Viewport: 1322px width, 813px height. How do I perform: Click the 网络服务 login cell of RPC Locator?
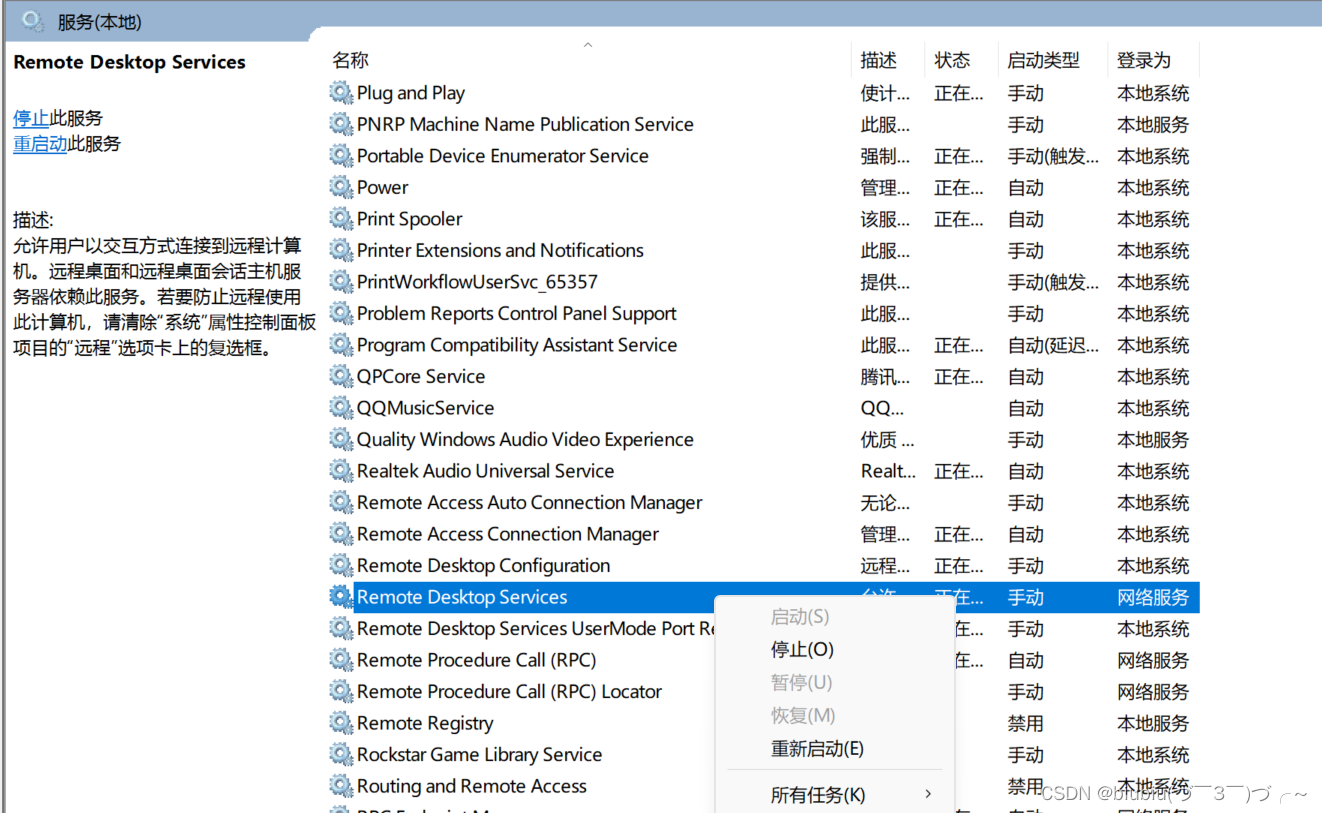coord(1153,691)
